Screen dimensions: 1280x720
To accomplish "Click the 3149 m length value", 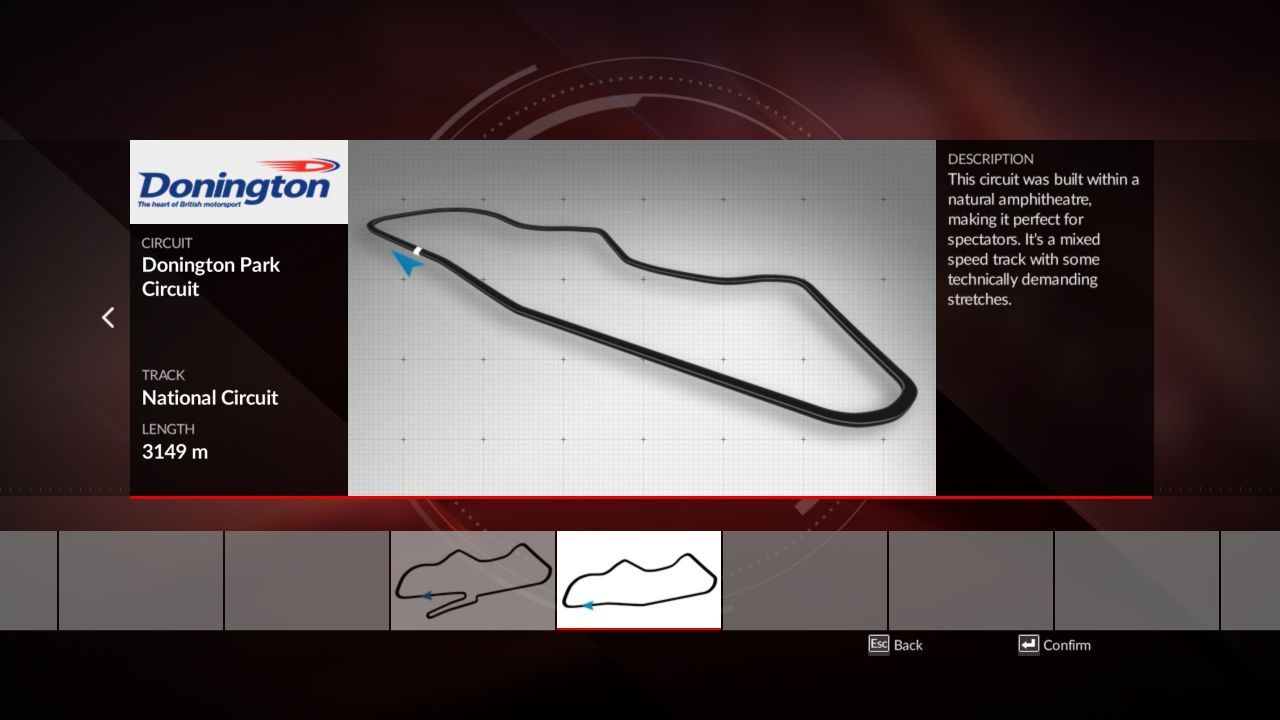I will click(175, 452).
